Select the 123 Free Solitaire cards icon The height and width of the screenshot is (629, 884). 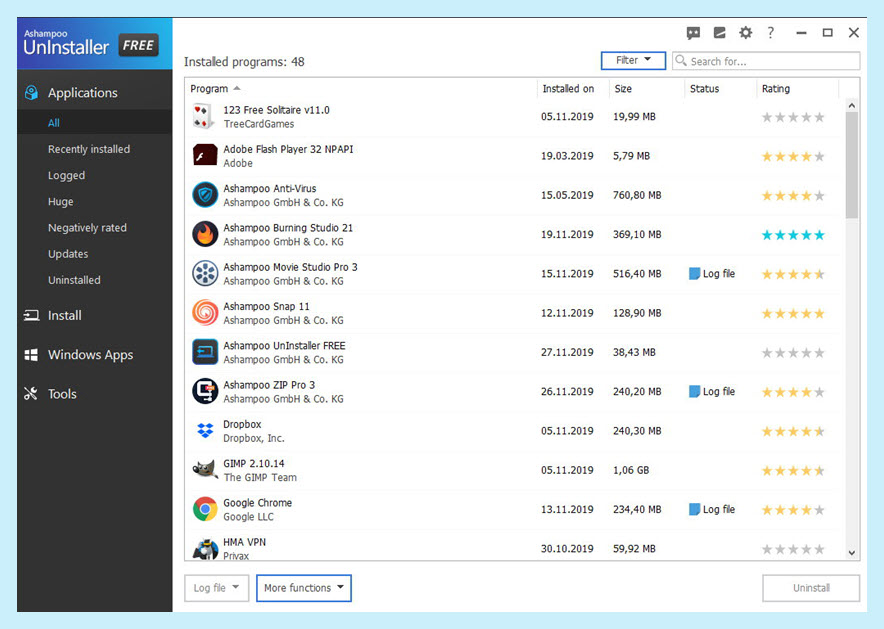203,117
